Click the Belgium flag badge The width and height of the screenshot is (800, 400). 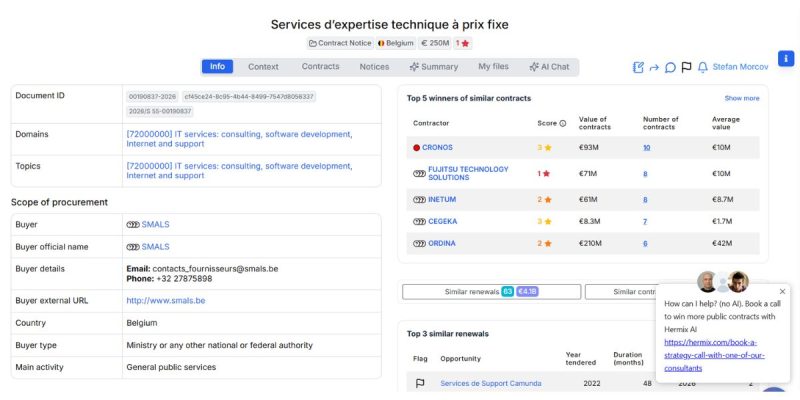click(x=395, y=43)
